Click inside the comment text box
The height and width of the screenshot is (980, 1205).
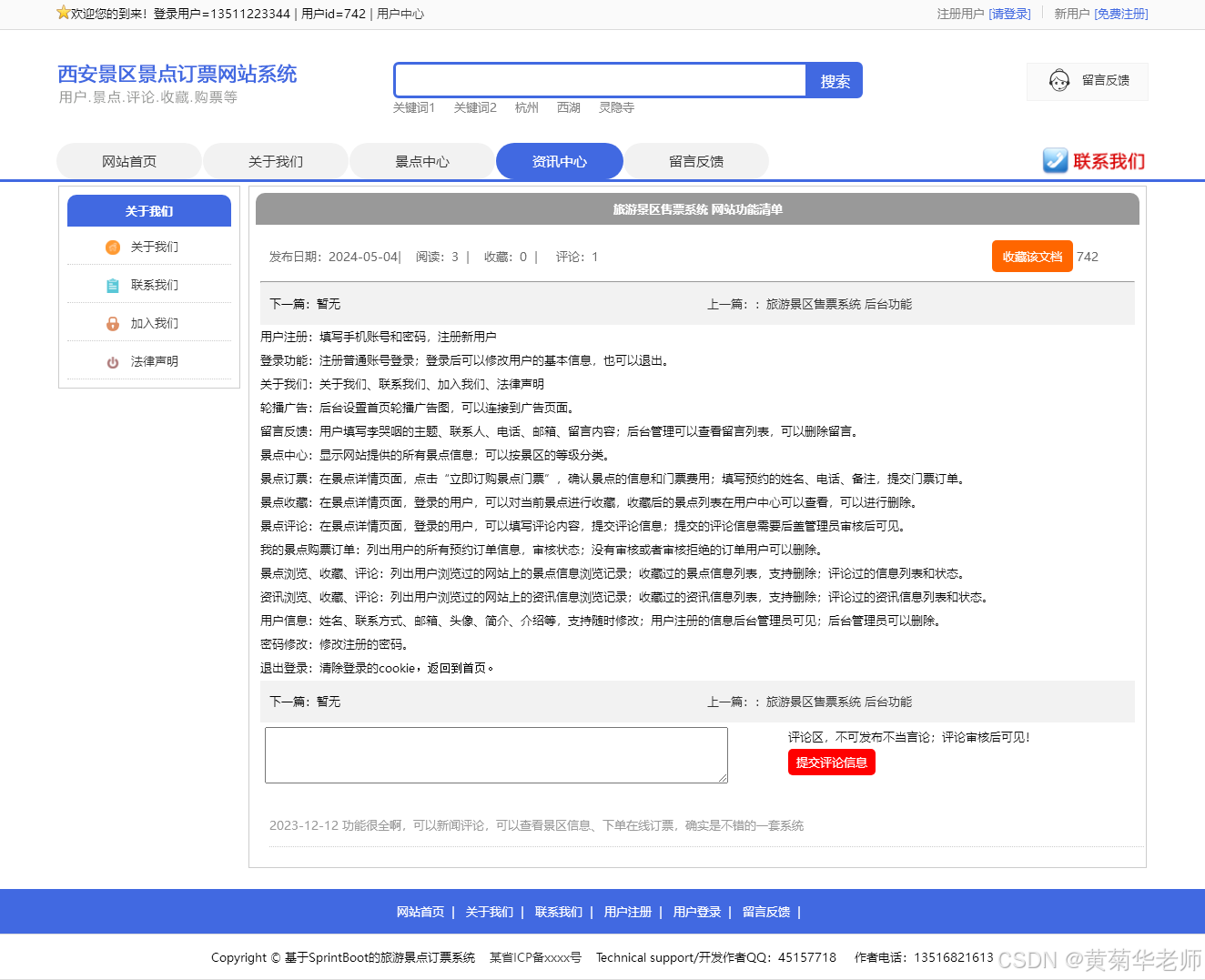click(496, 755)
